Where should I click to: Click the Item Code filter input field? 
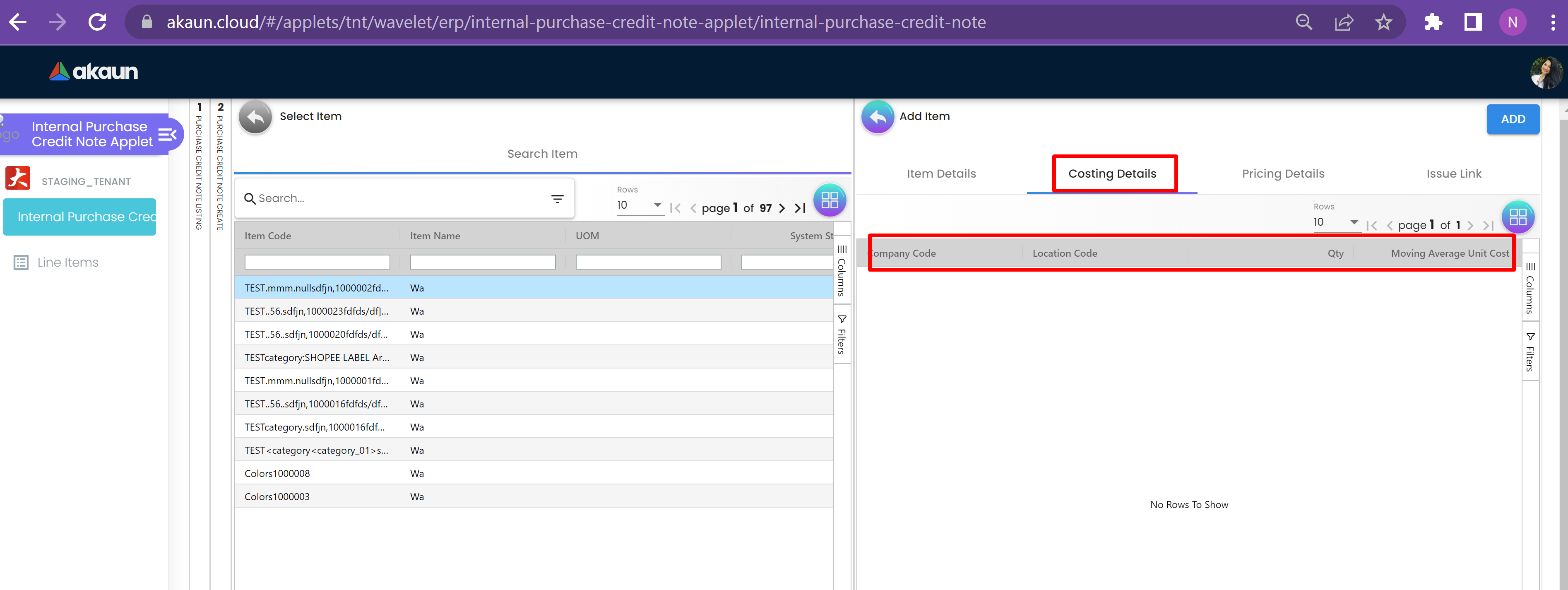point(317,262)
